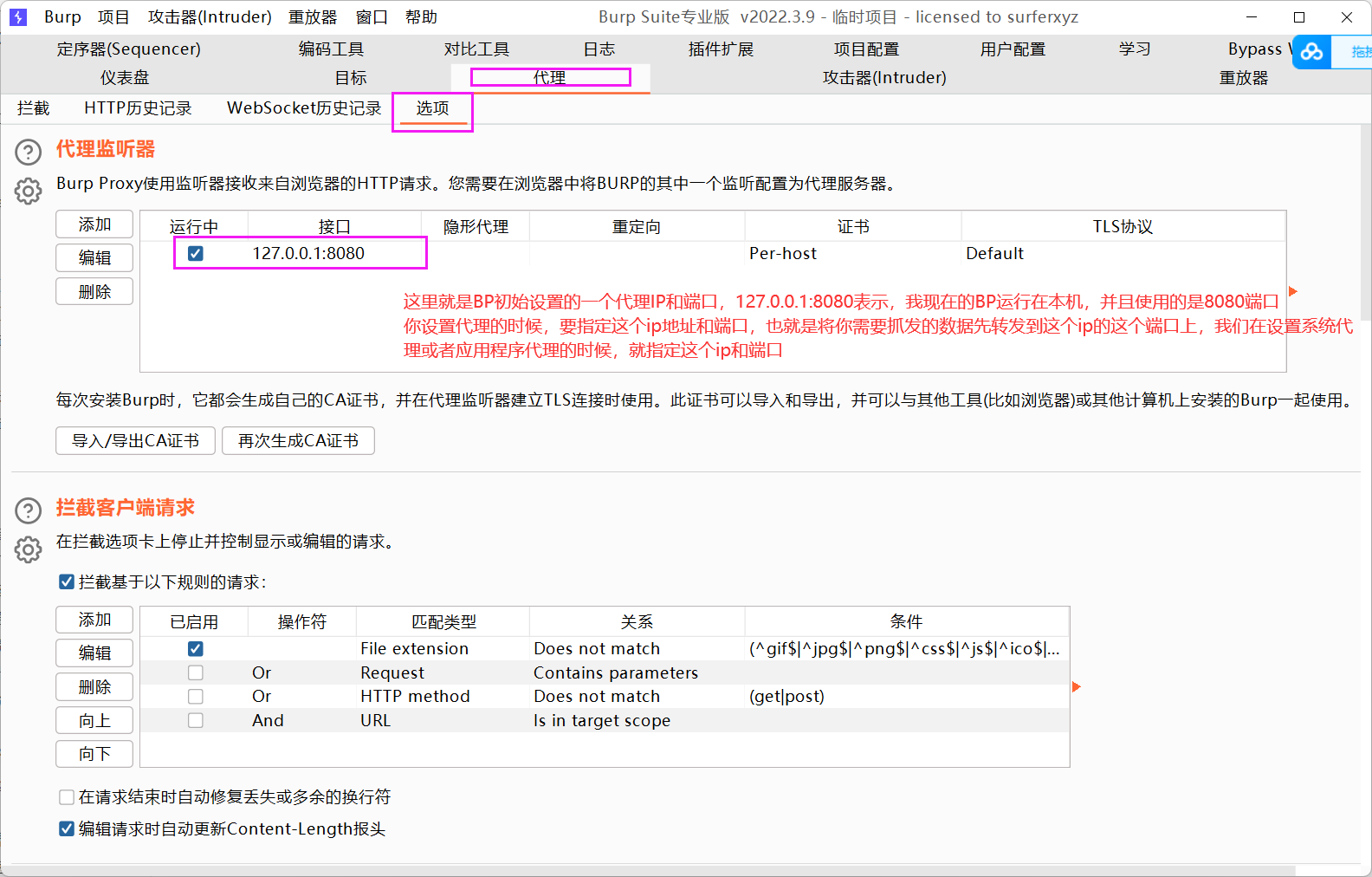1372x877 pixels.
Task: Click 编辑 for the proxy listener
Action: (94, 258)
